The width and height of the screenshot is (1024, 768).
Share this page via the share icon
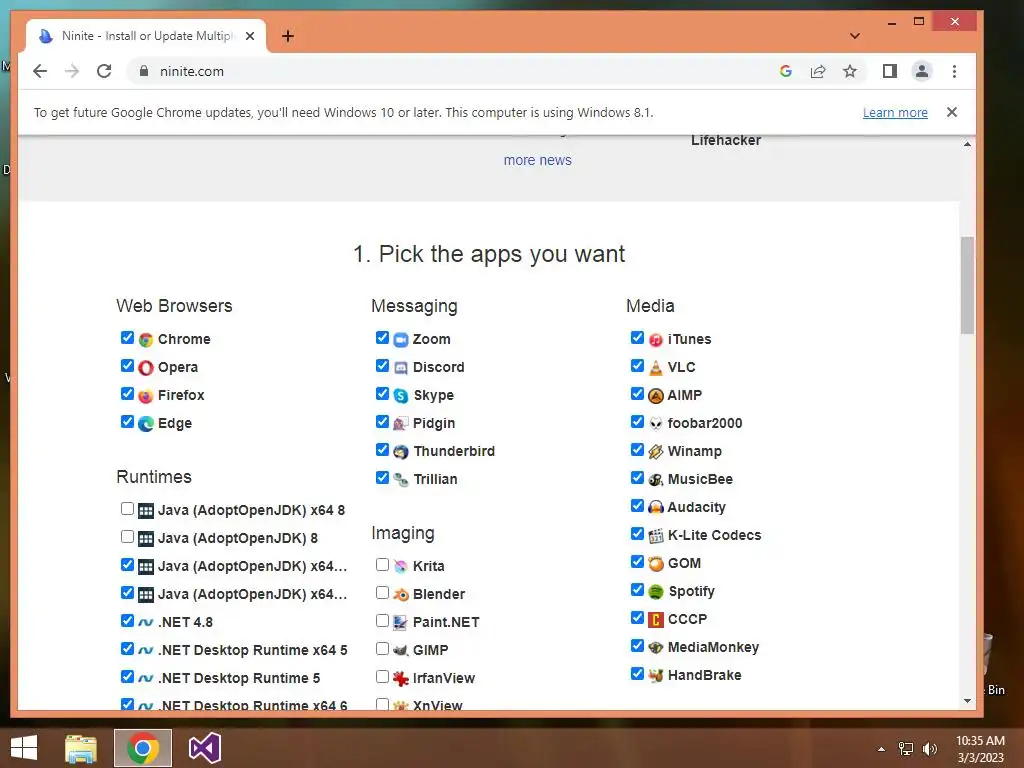[x=818, y=71]
